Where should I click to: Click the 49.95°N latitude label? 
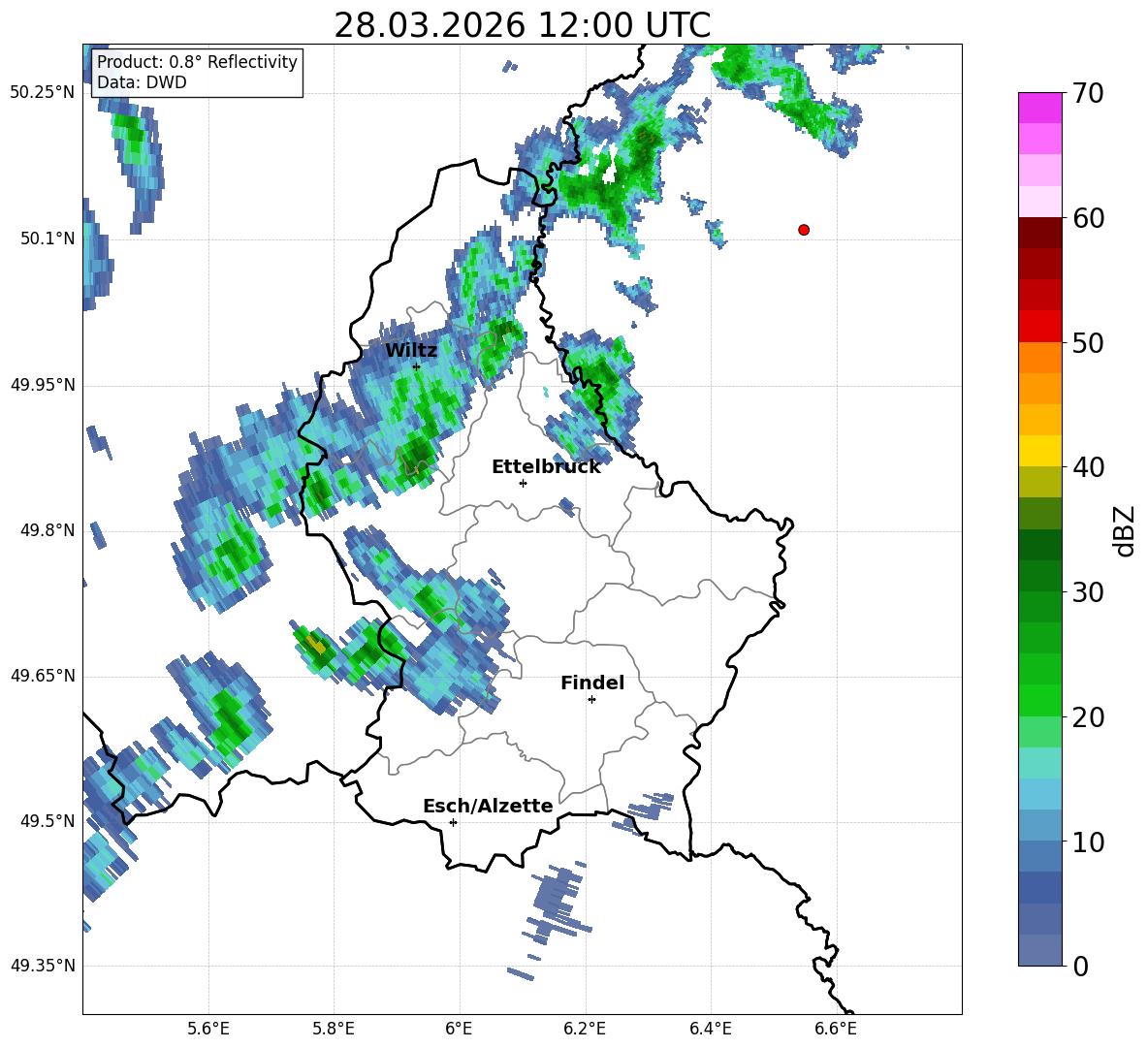click(x=43, y=385)
